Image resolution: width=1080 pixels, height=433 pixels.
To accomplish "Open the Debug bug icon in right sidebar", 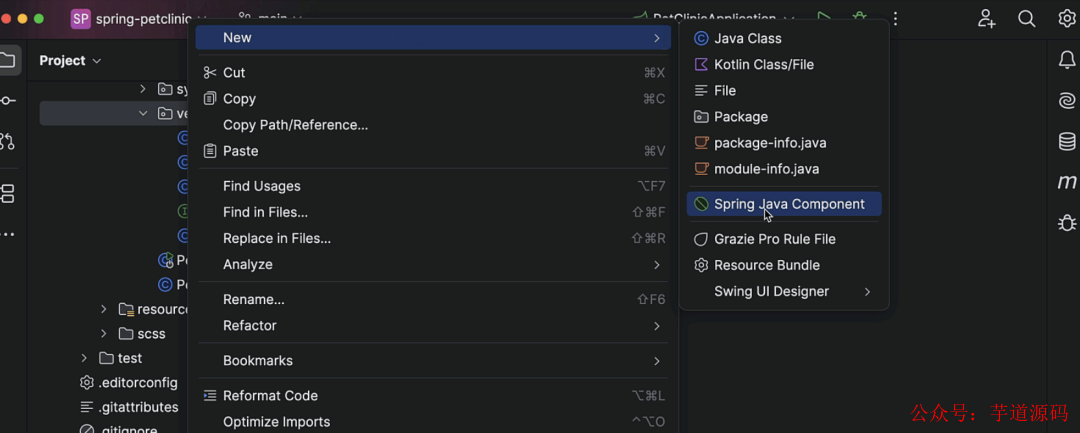I will [1067, 222].
